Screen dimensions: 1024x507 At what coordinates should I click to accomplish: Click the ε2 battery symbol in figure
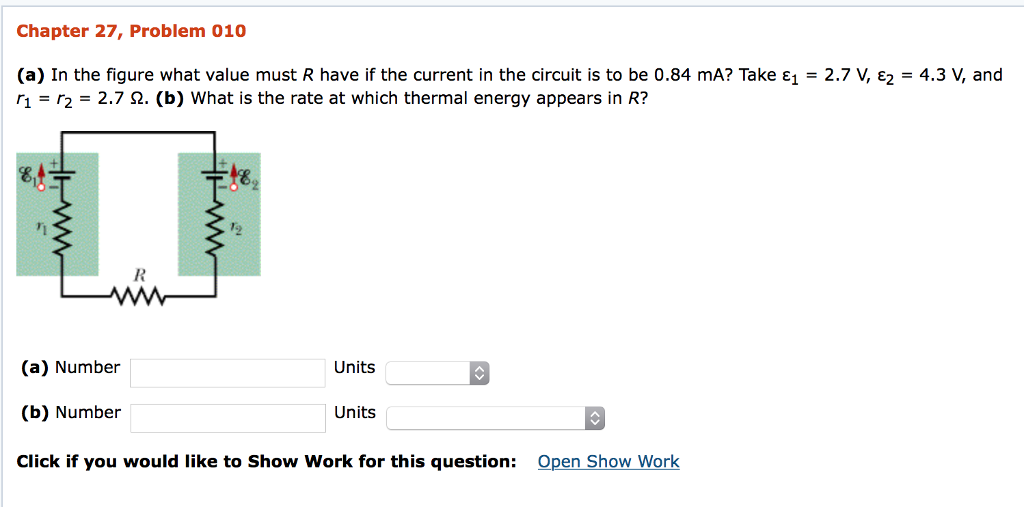215,174
